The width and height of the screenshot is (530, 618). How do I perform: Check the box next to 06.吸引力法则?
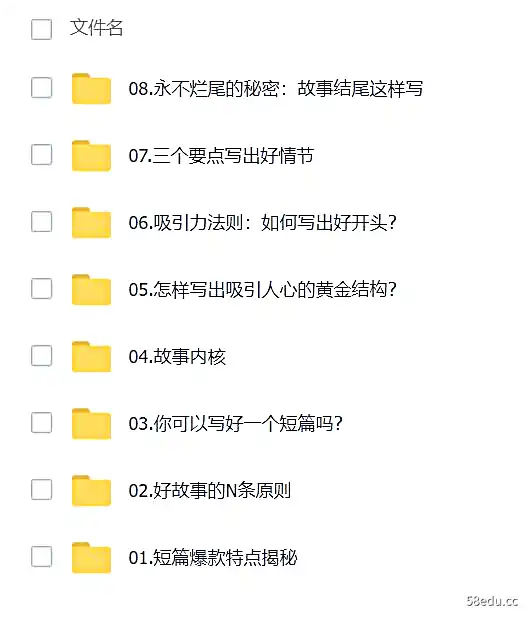point(41,222)
